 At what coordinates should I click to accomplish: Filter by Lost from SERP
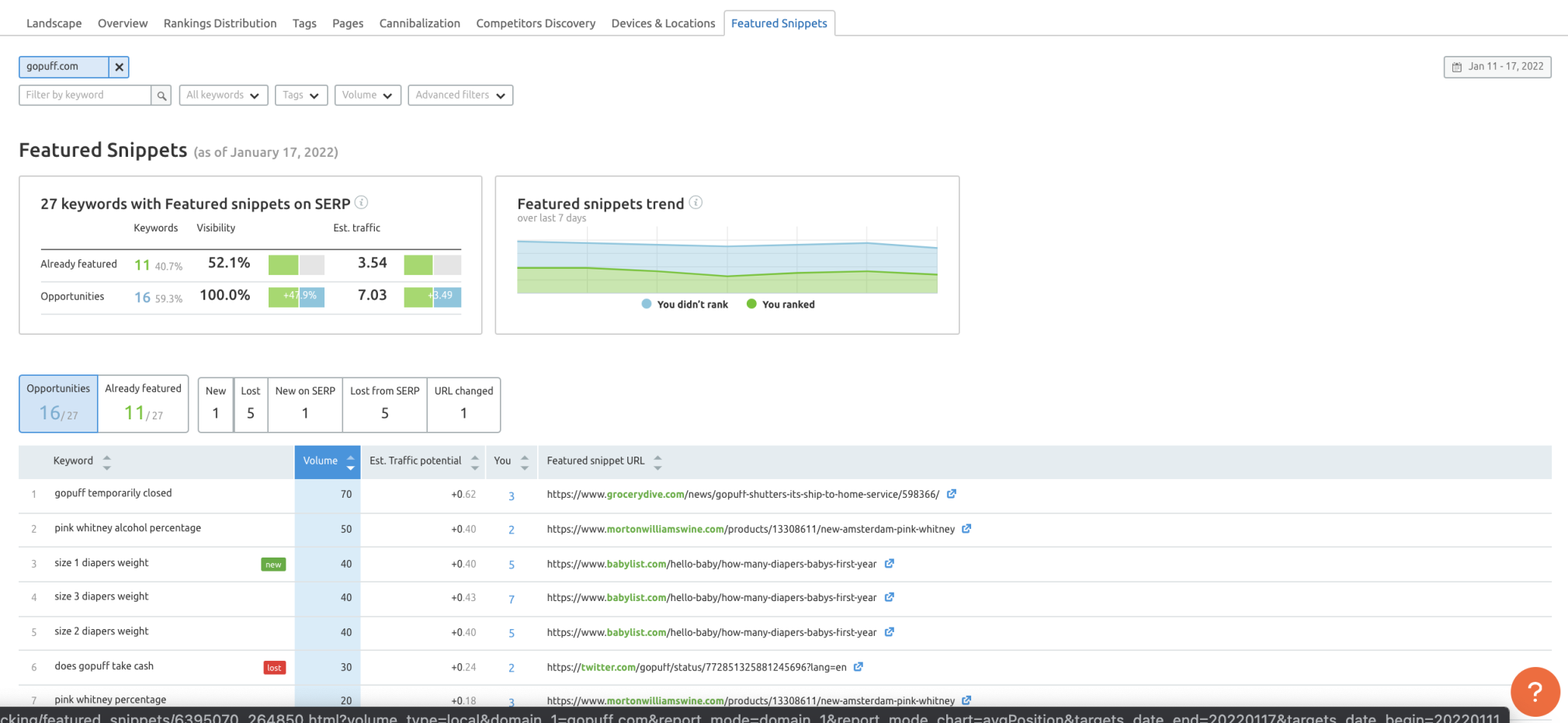click(385, 405)
